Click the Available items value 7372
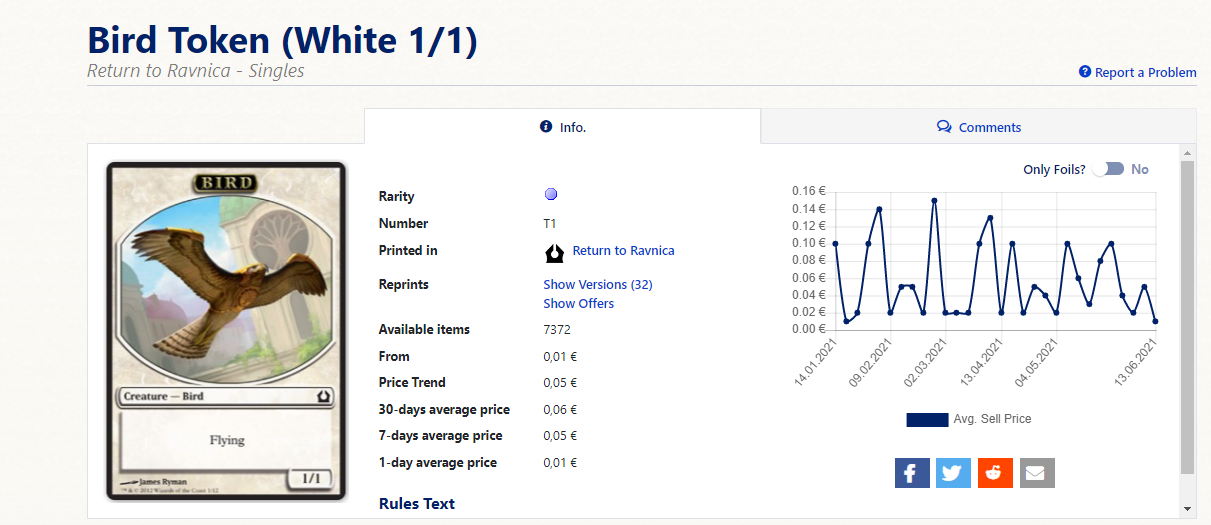 coord(557,329)
